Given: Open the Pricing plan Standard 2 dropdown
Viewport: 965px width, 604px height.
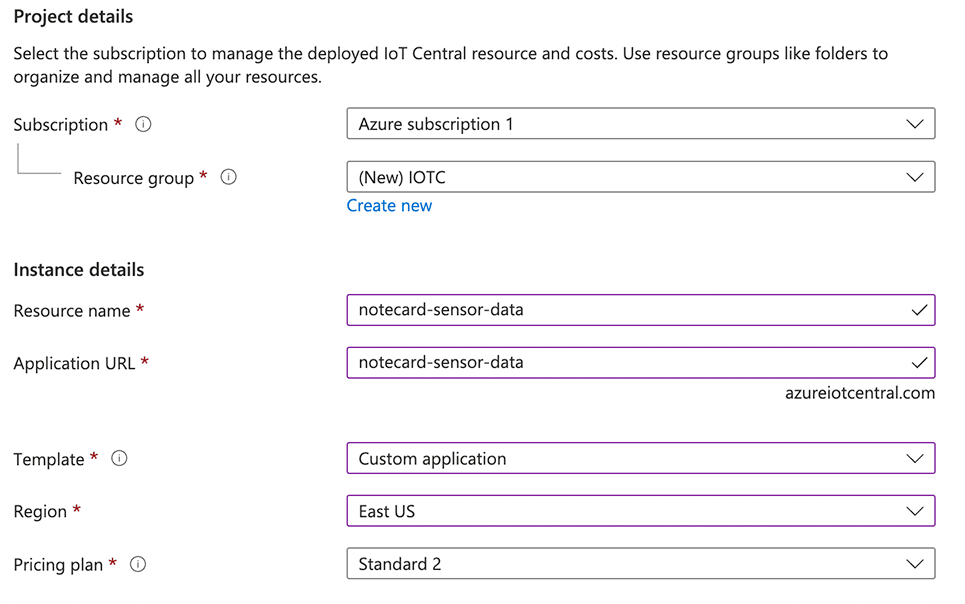Looking at the screenshot, I should [x=641, y=564].
